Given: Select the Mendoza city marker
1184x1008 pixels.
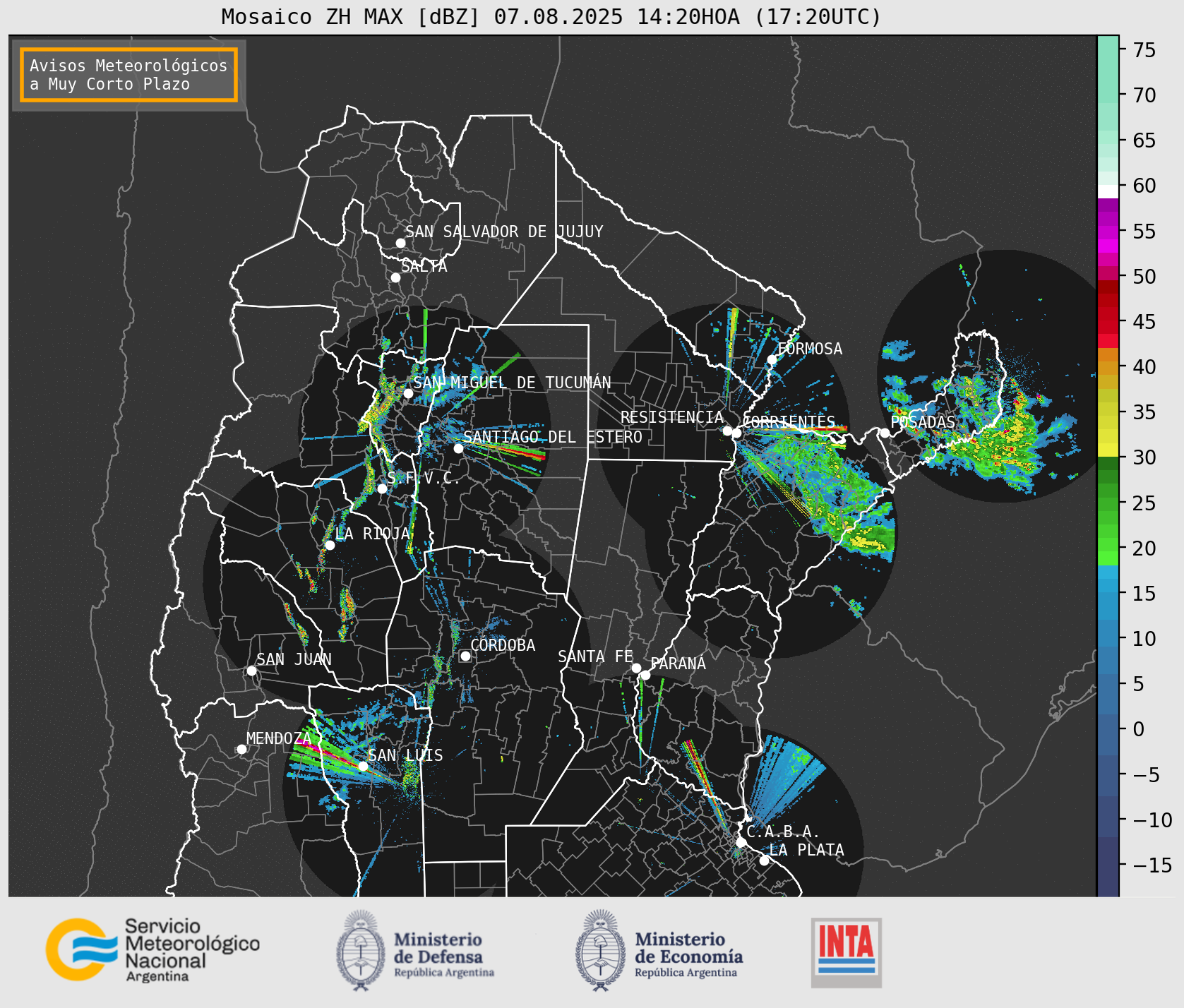Looking at the screenshot, I should click(241, 749).
